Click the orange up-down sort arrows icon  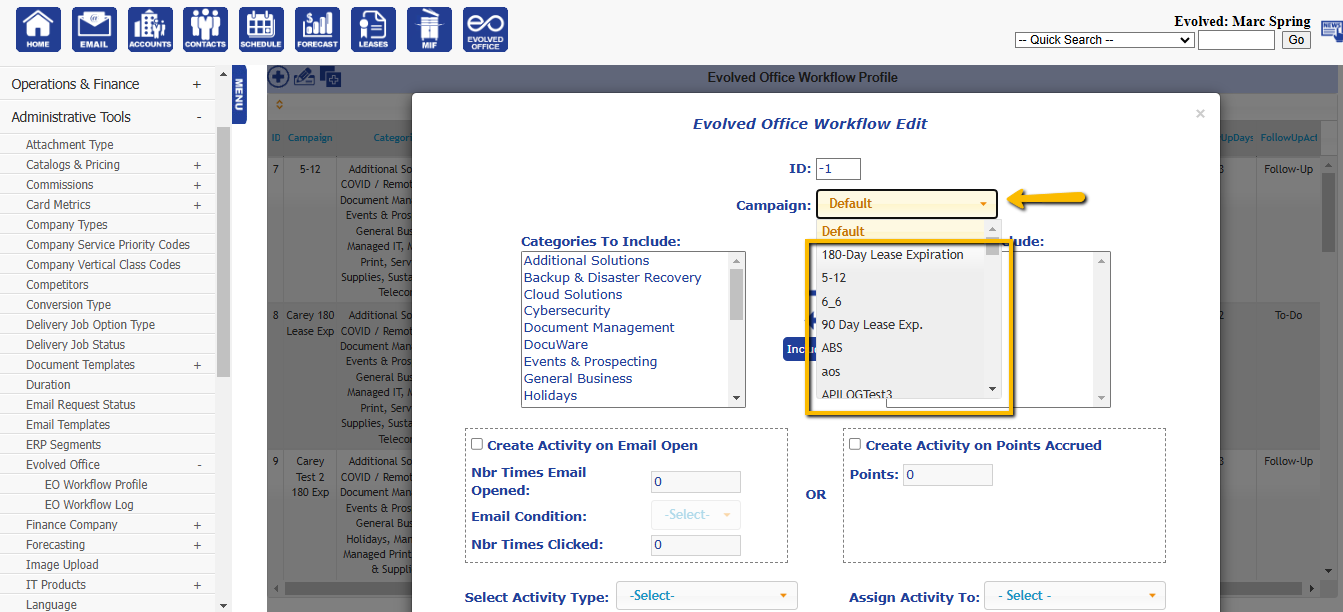(279, 104)
